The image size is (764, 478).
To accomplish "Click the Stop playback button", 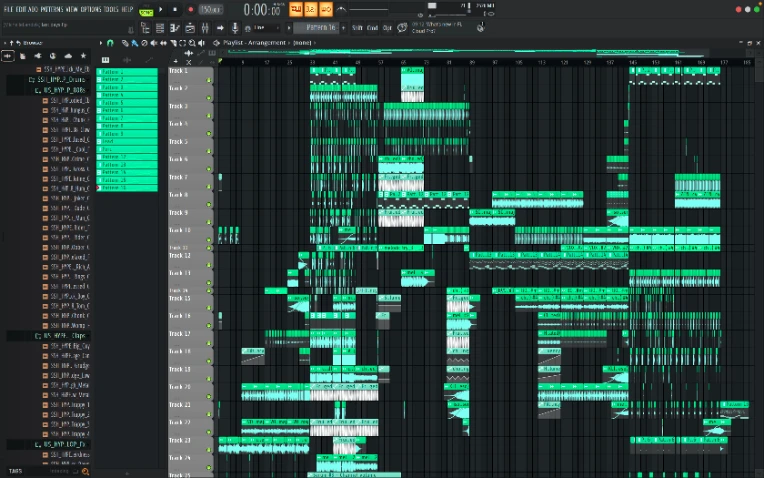I will click(x=175, y=9).
